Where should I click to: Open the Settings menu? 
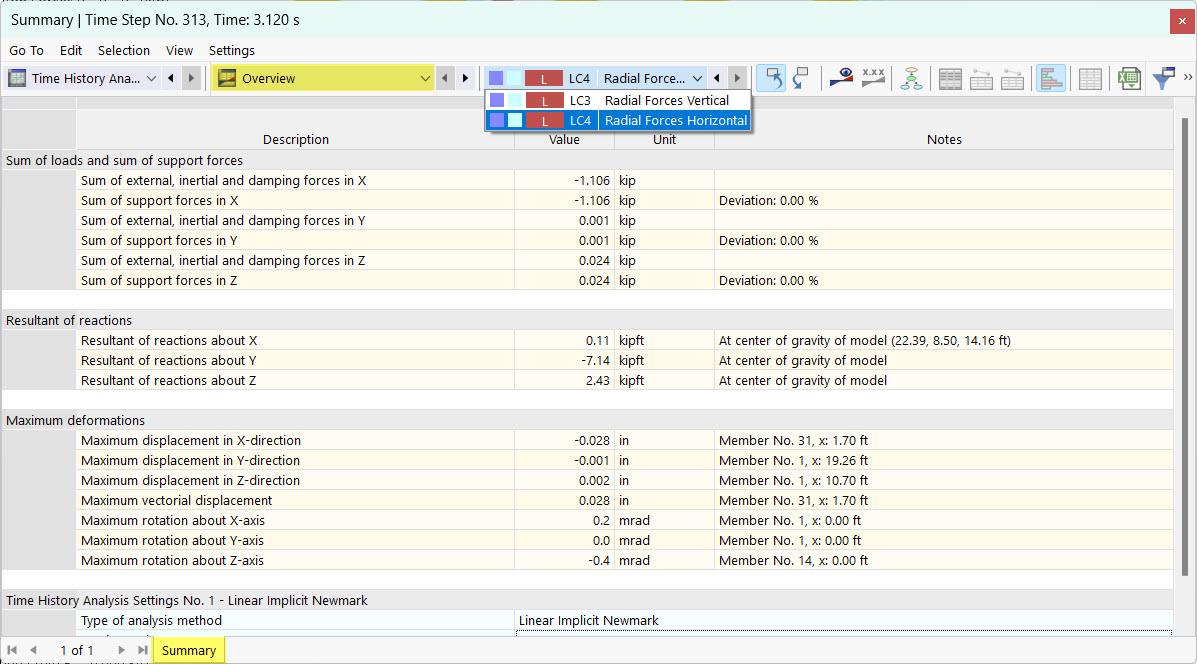(x=231, y=50)
